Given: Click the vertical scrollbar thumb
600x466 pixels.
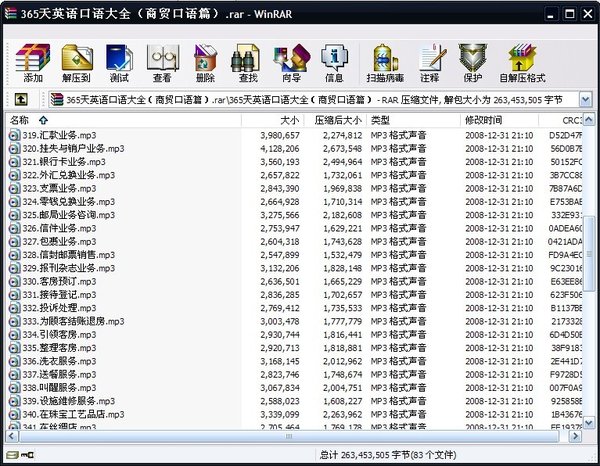Looking at the screenshot, I should click(589, 254).
